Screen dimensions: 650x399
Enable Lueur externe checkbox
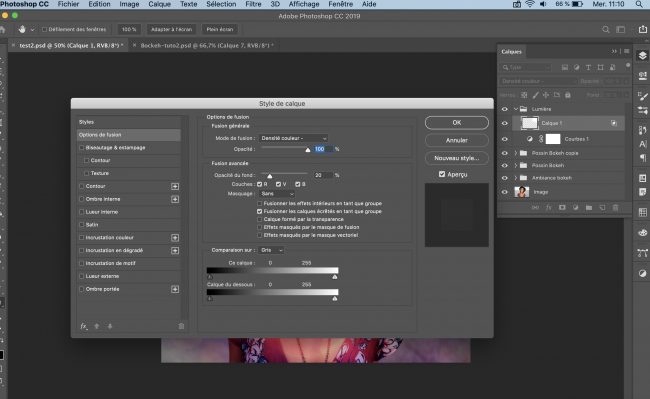[81, 276]
